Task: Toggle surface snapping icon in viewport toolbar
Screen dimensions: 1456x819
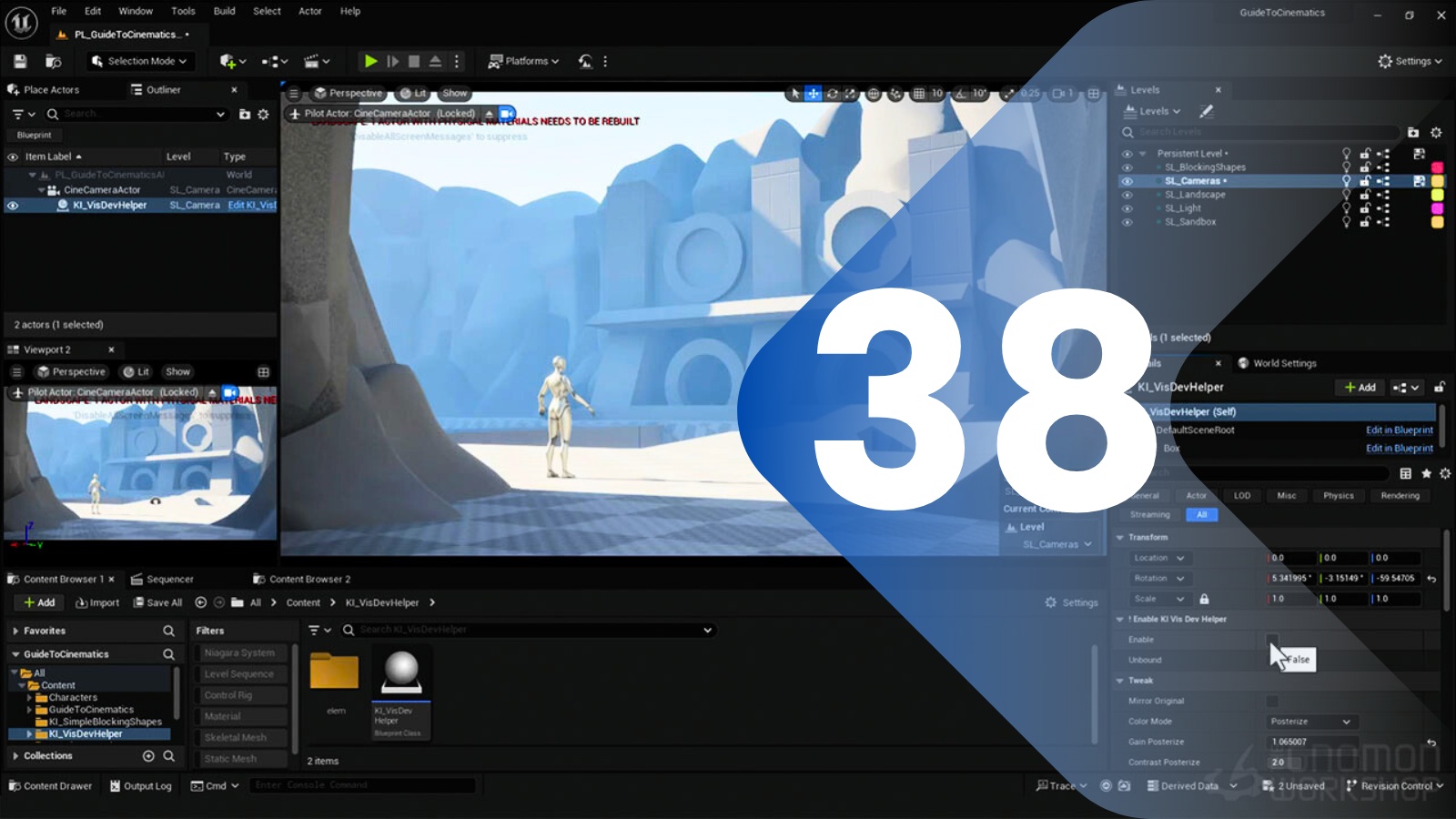Action: (x=896, y=93)
